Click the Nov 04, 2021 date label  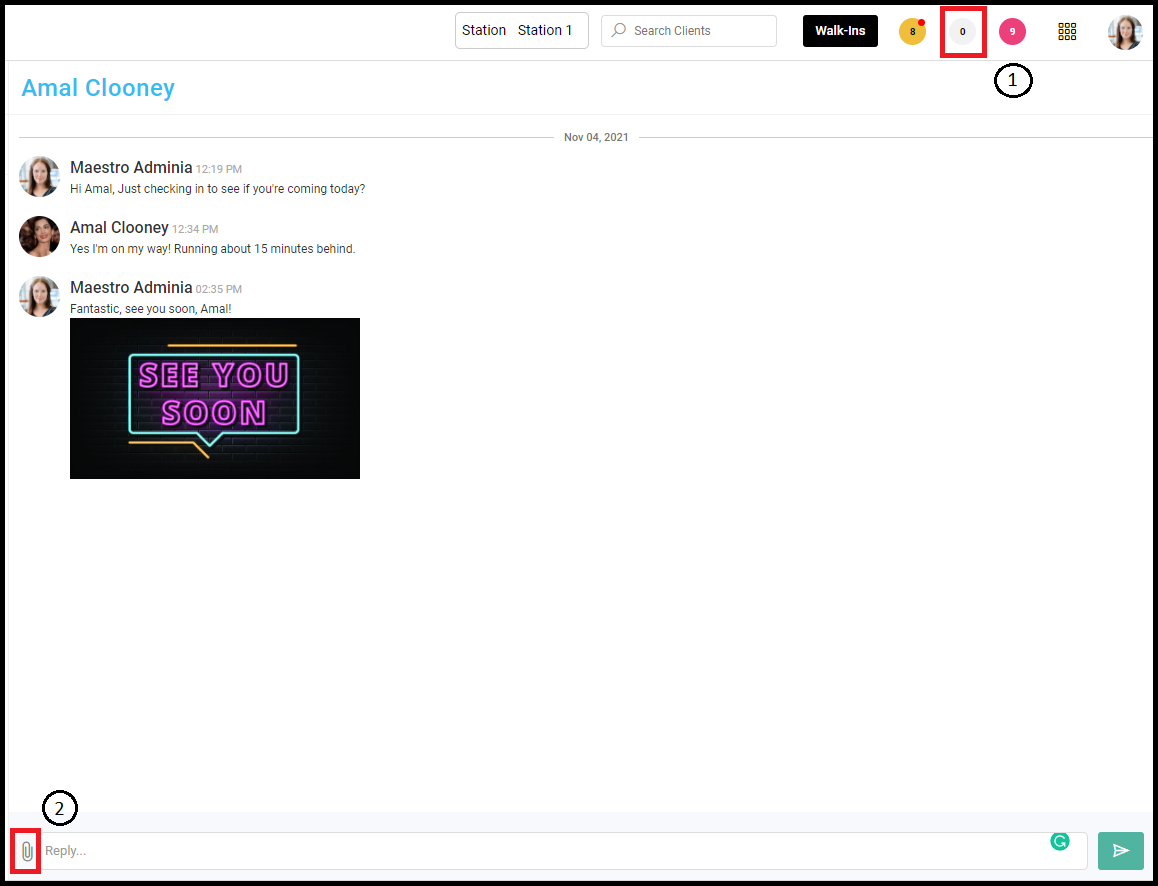click(x=596, y=137)
